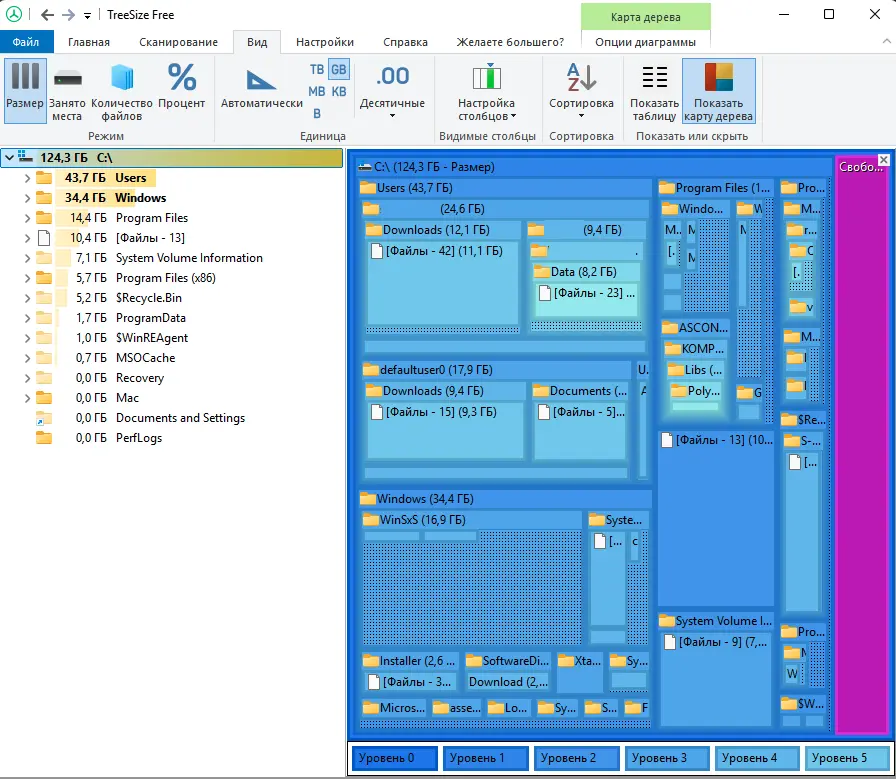Image resolution: width=896 pixels, height=779 pixels.
Task: Click the Уровень 5 legend button
Action: click(848, 758)
